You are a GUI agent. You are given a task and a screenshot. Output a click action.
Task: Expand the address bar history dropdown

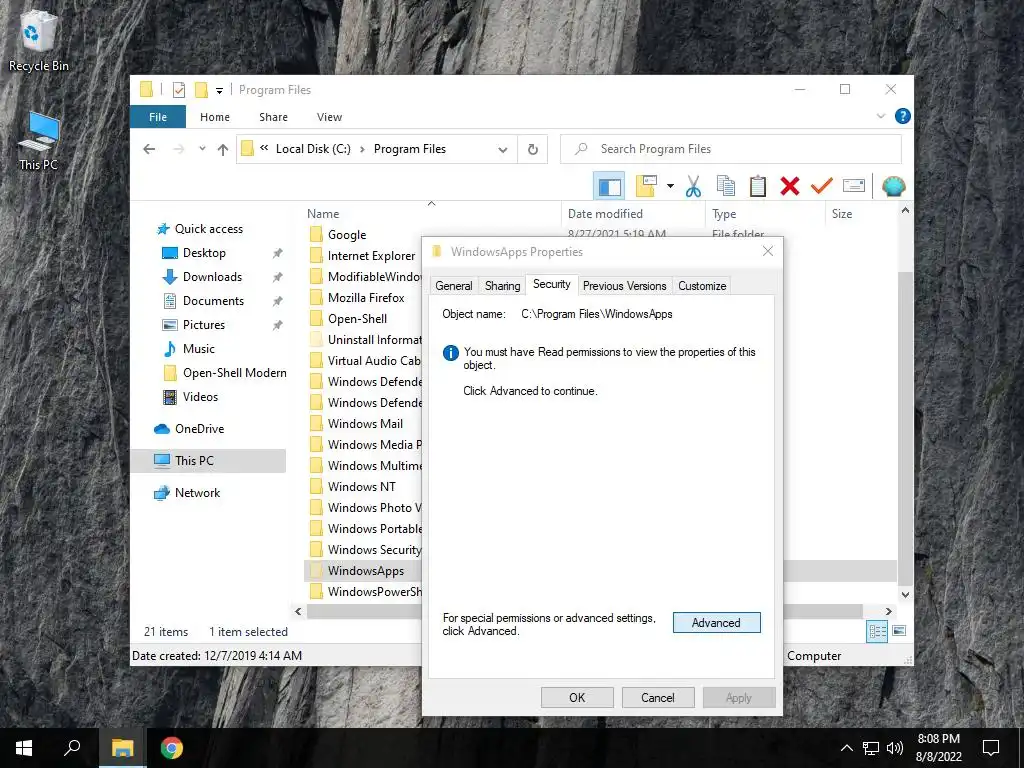point(503,150)
